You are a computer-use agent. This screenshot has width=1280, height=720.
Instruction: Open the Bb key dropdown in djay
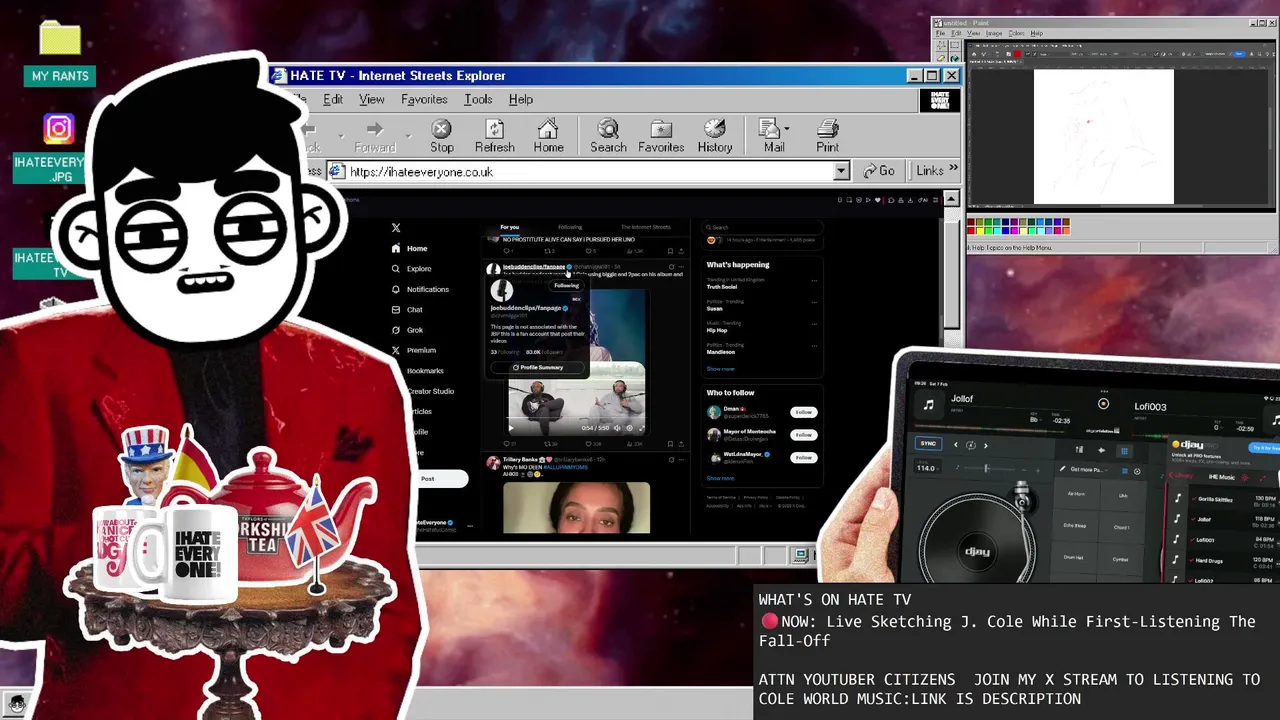click(1035, 420)
